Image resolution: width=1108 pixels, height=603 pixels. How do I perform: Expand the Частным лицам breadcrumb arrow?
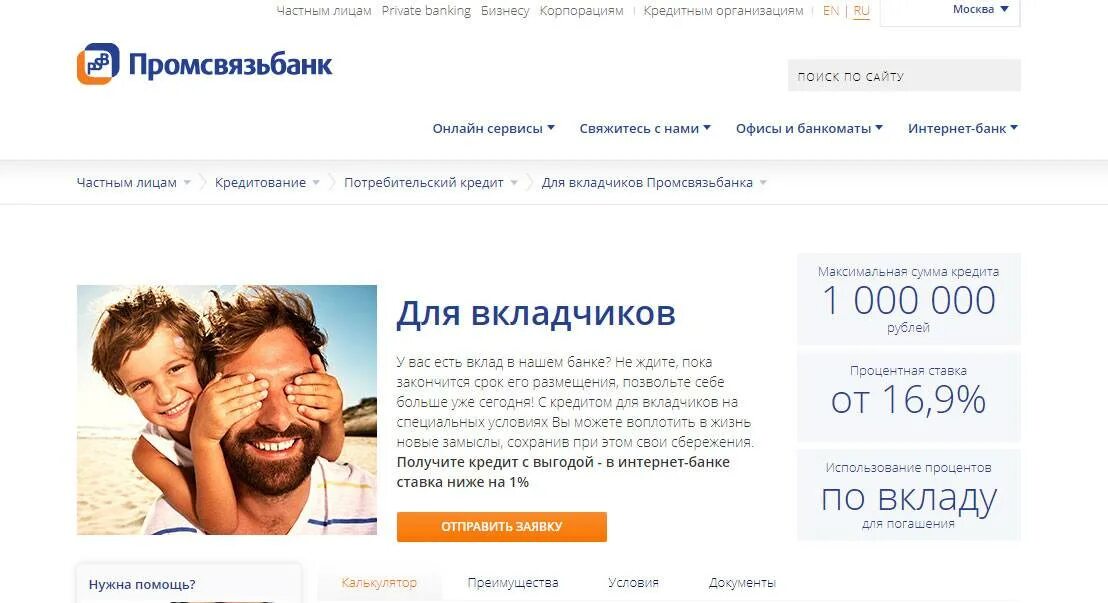(x=187, y=183)
